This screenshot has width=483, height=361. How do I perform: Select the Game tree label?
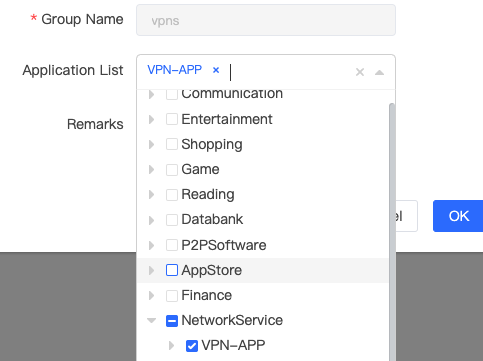200,170
